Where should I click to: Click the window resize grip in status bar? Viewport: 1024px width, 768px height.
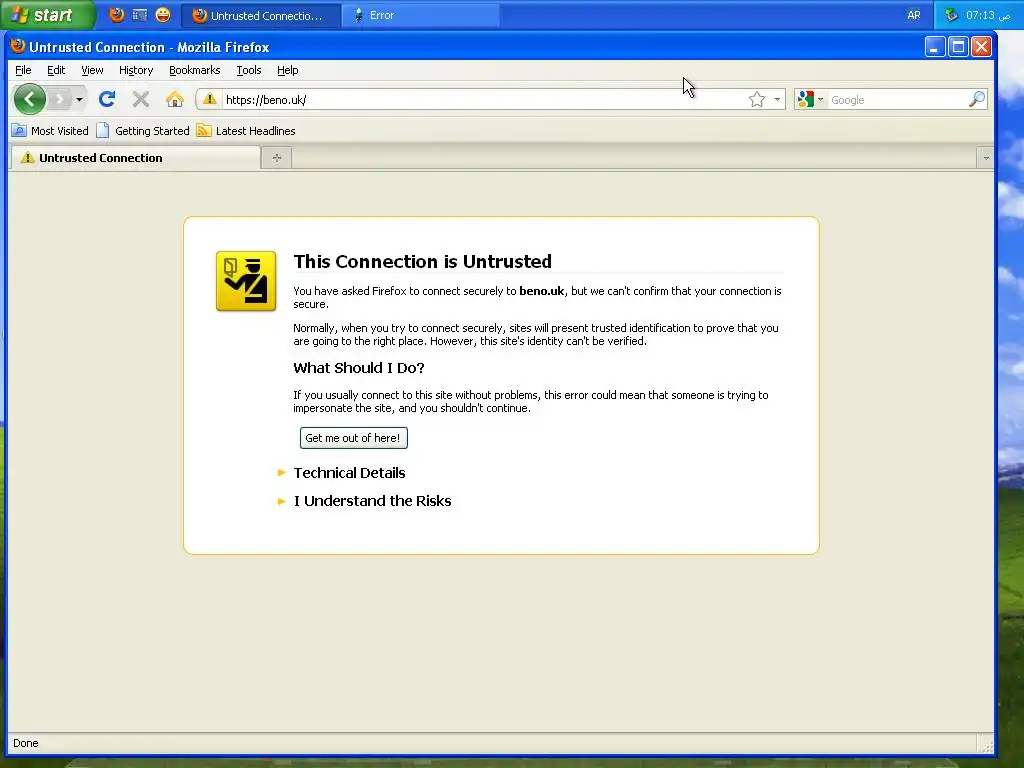pos(986,745)
